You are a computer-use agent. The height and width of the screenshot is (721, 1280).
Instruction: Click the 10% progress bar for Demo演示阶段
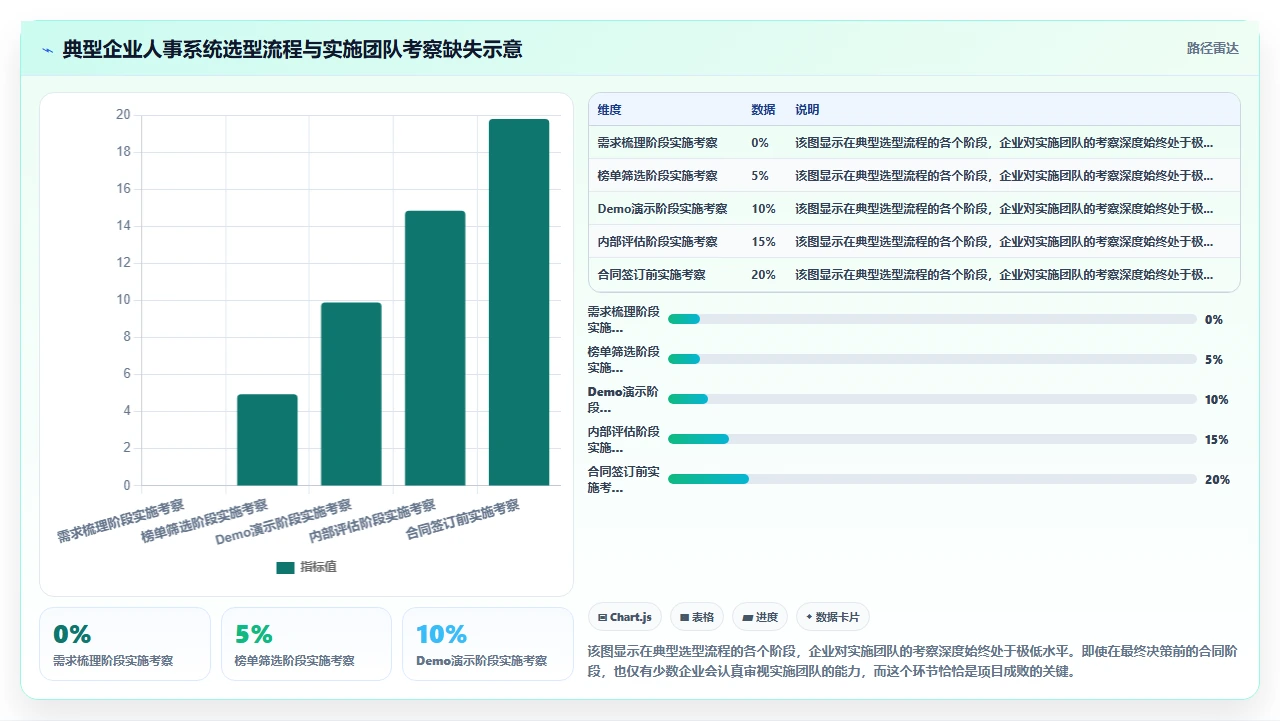[x=932, y=399]
